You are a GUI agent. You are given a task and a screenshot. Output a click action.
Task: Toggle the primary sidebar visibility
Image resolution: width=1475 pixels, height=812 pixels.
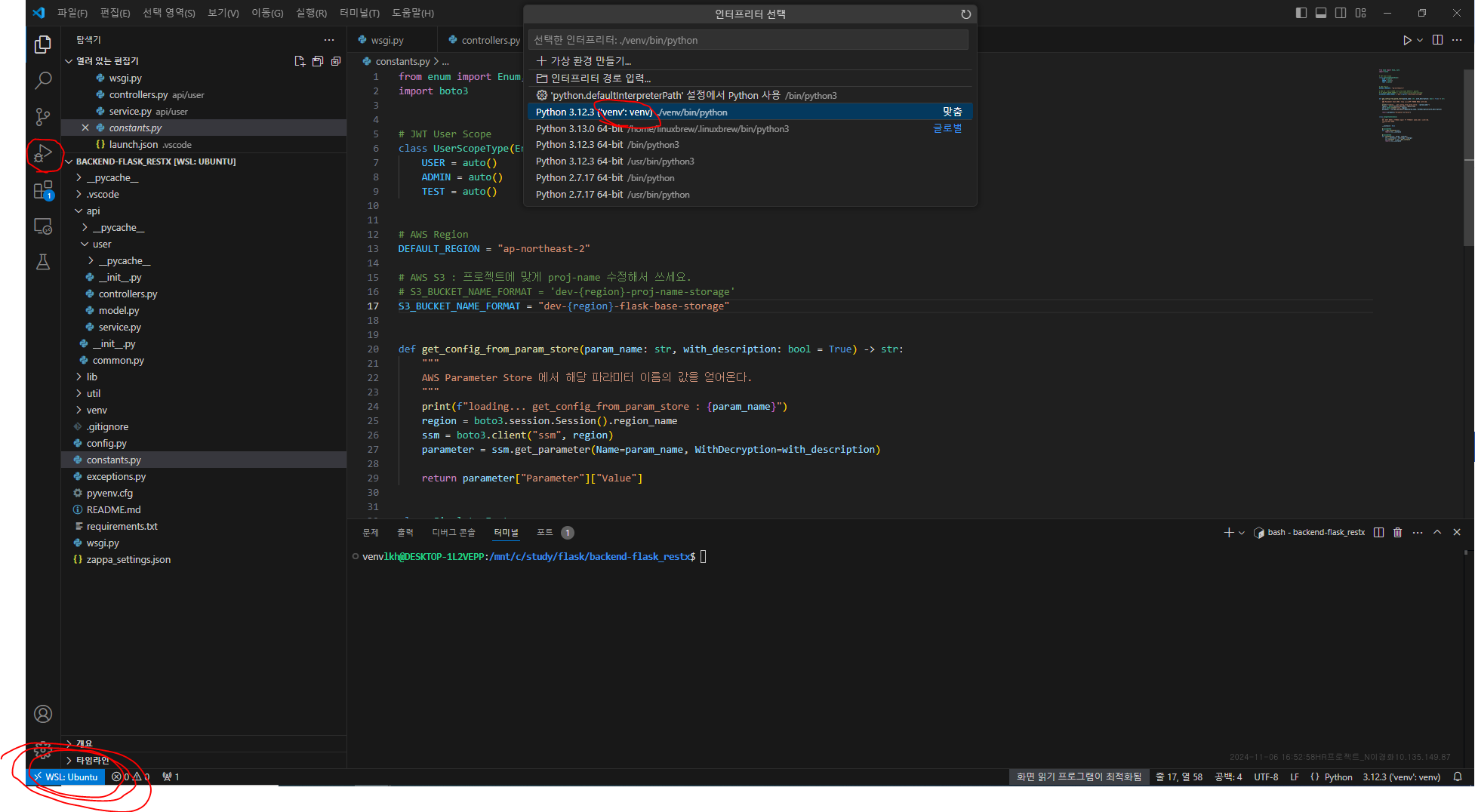coord(1301,13)
